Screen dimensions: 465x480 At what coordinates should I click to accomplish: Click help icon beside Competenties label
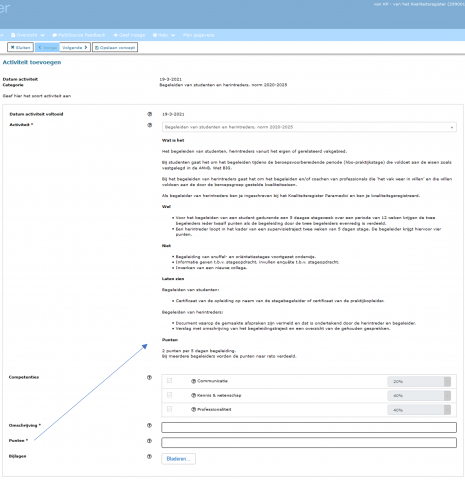click(149, 377)
